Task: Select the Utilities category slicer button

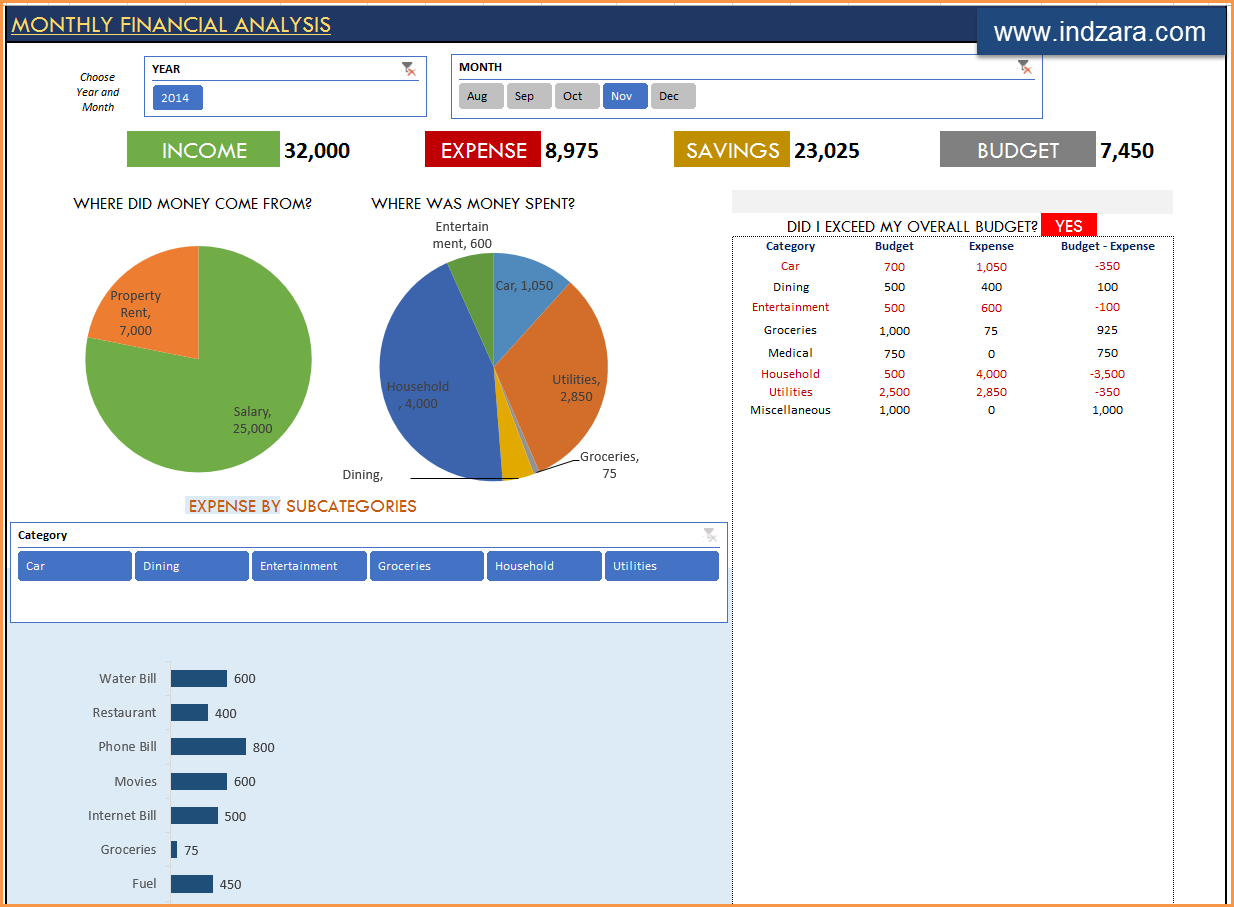Action: tap(661, 565)
